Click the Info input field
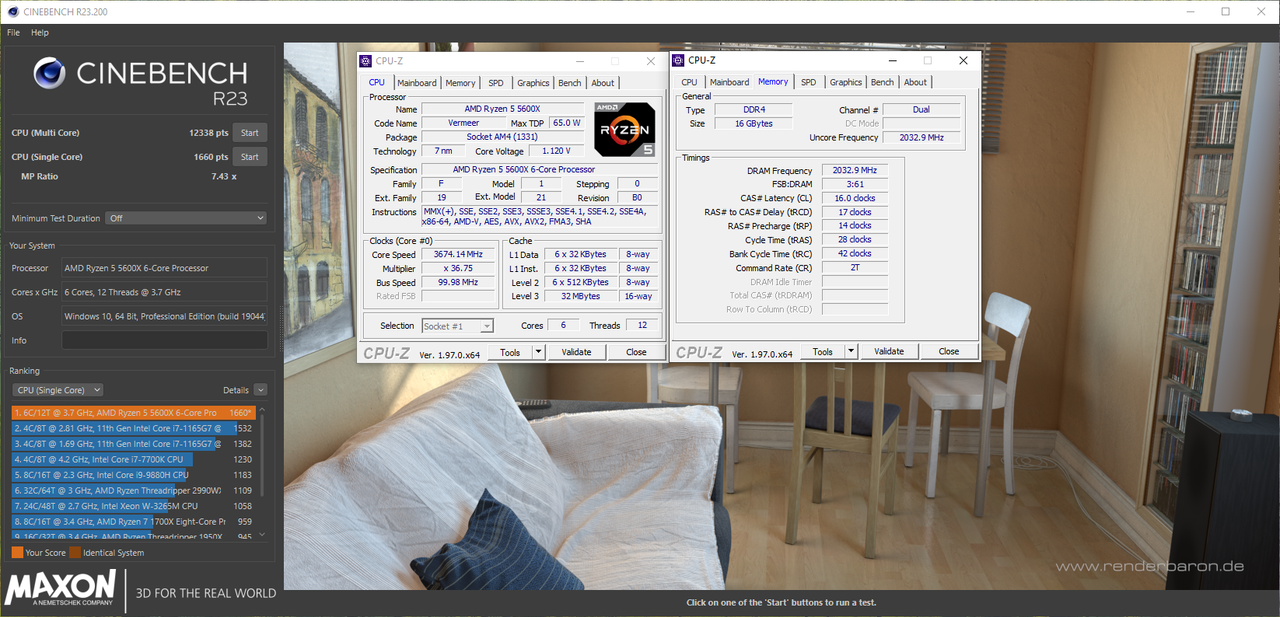The height and width of the screenshot is (617, 1280). coord(164,341)
